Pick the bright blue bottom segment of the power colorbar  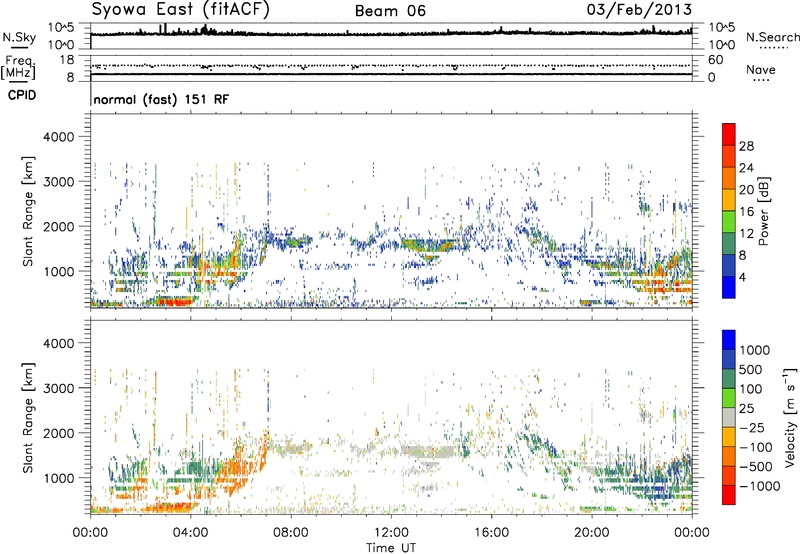pyautogui.click(x=729, y=287)
